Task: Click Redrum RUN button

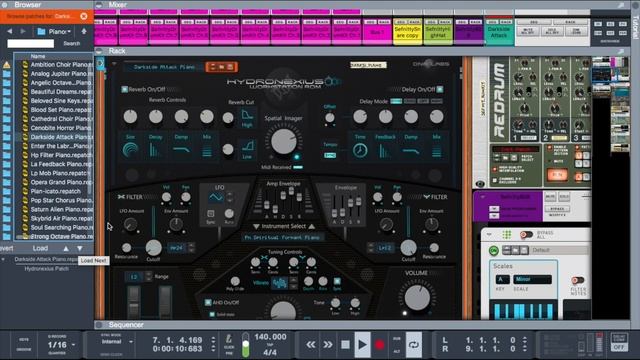Action: [557, 175]
